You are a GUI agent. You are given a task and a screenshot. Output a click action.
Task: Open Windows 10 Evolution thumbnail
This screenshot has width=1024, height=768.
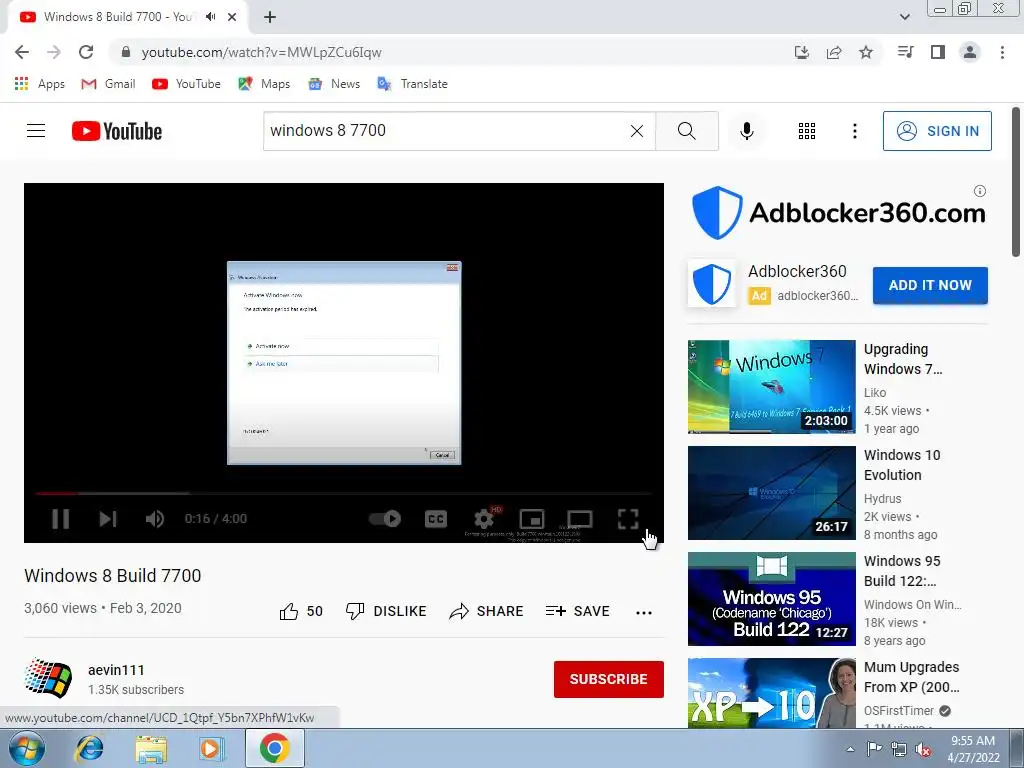coord(771,492)
